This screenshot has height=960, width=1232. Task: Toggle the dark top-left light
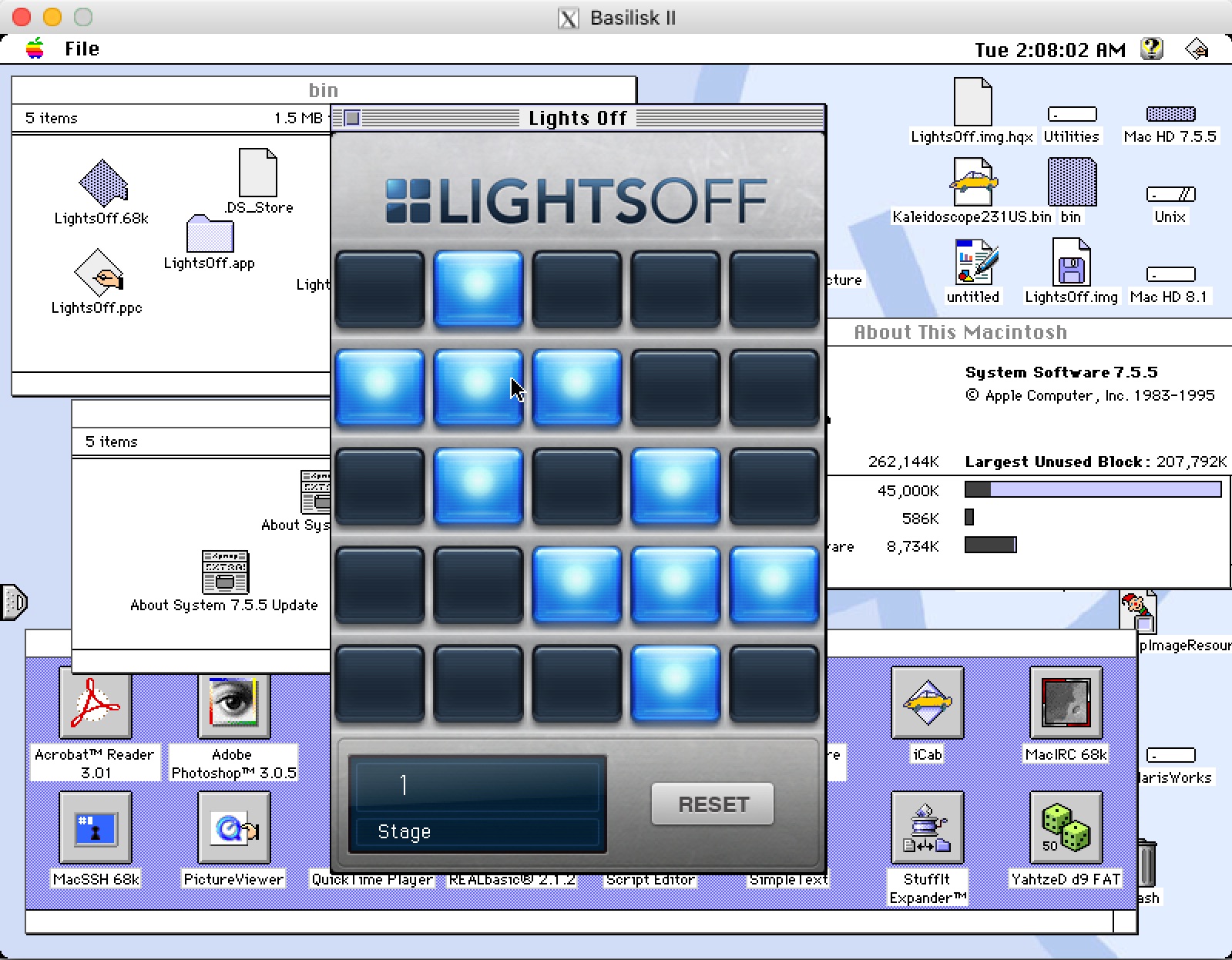click(380, 288)
